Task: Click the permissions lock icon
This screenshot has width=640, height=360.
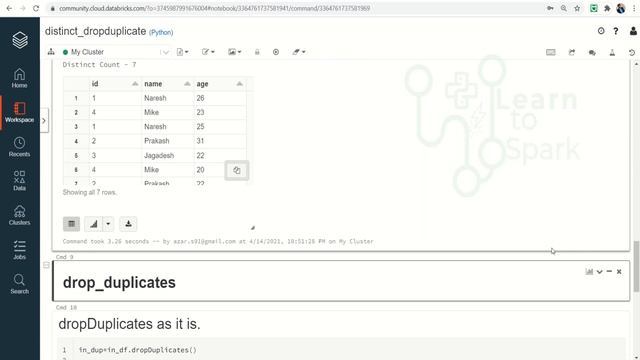Action: click(x=257, y=52)
